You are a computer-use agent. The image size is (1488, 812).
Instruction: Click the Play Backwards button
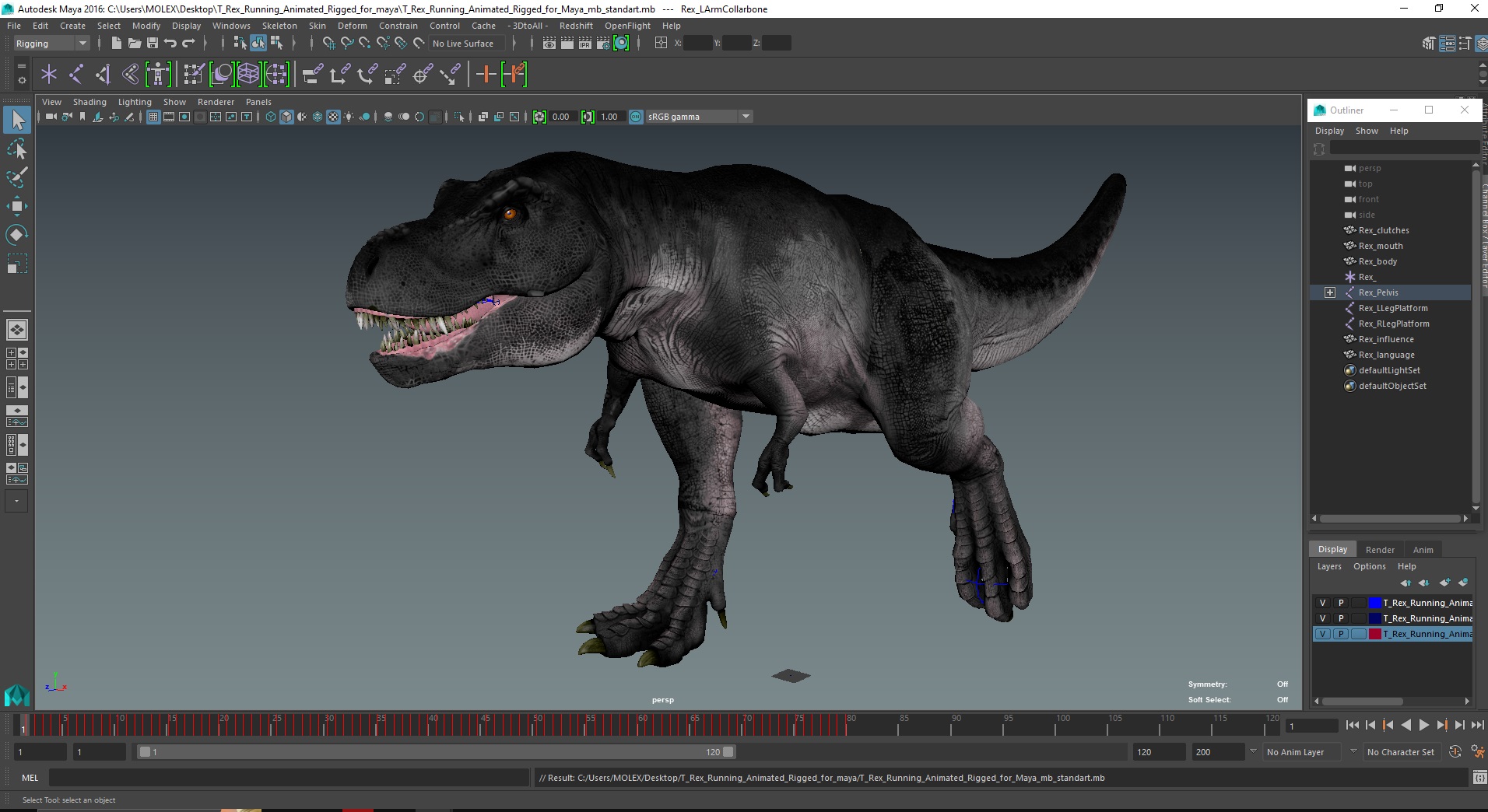point(1406,725)
